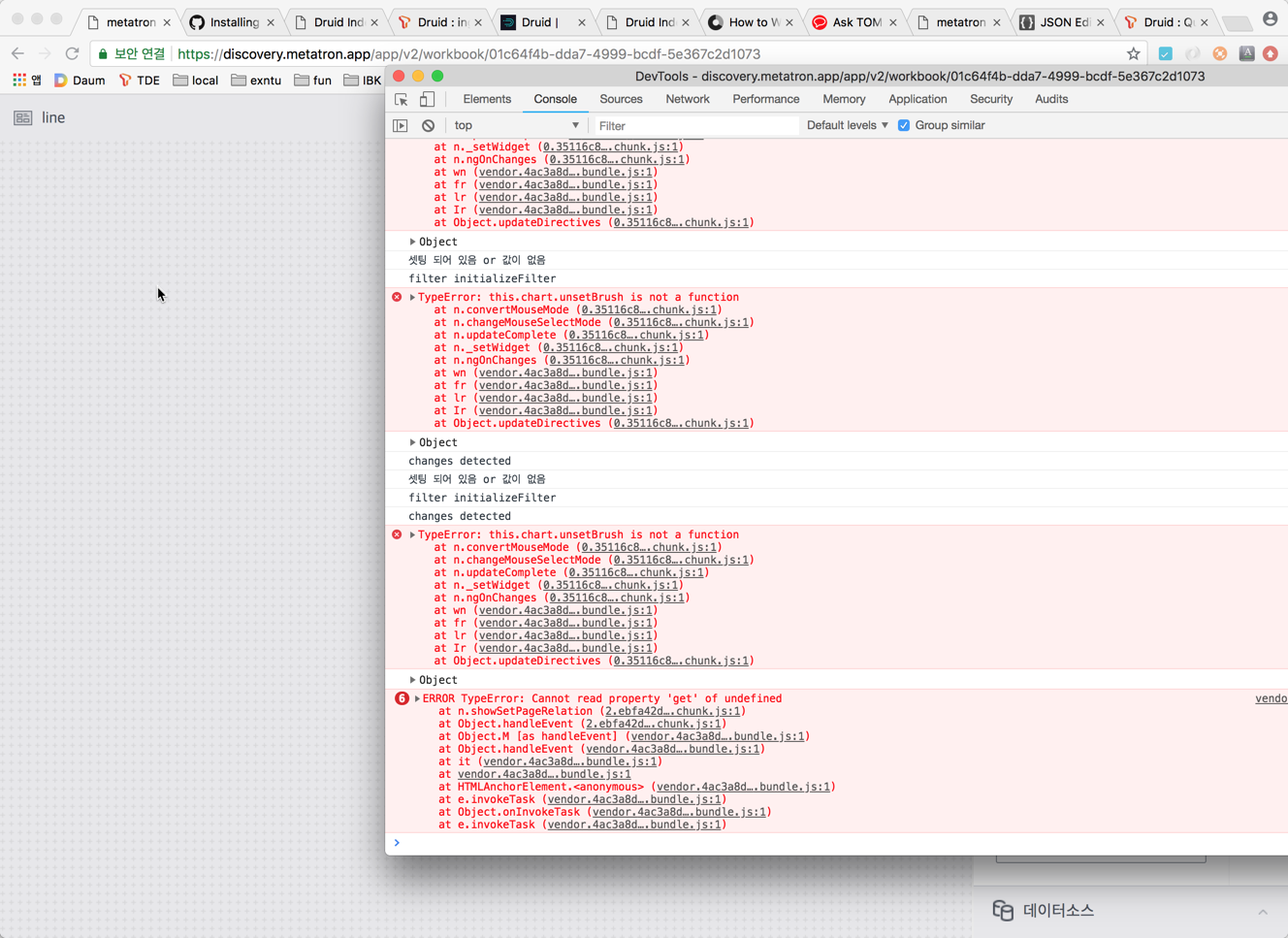Click the datasource icon in bottom panel
This screenshot has height=938, width=1288.
click(1003, 910)
